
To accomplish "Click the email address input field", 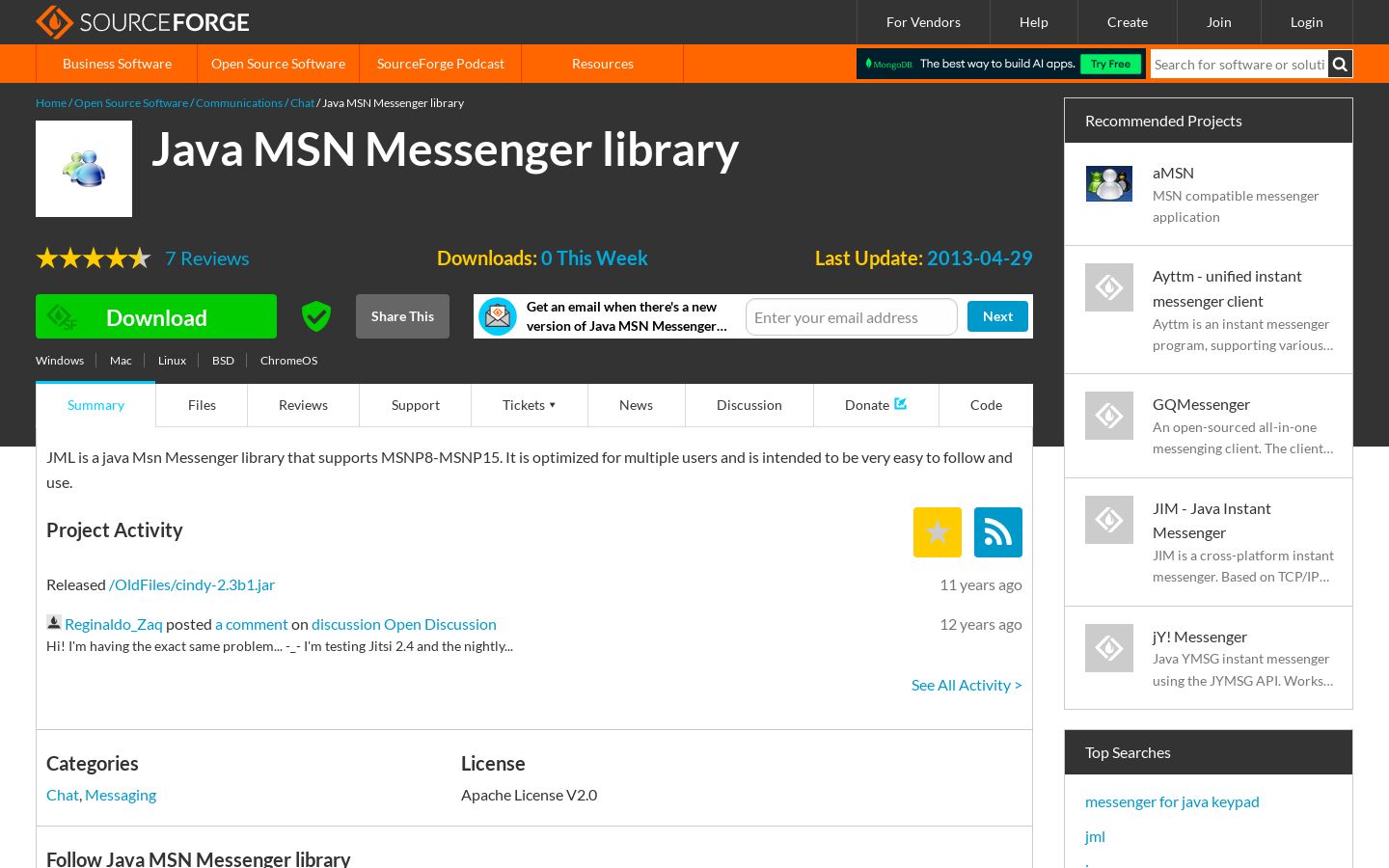I will click(x=852, y=317).
